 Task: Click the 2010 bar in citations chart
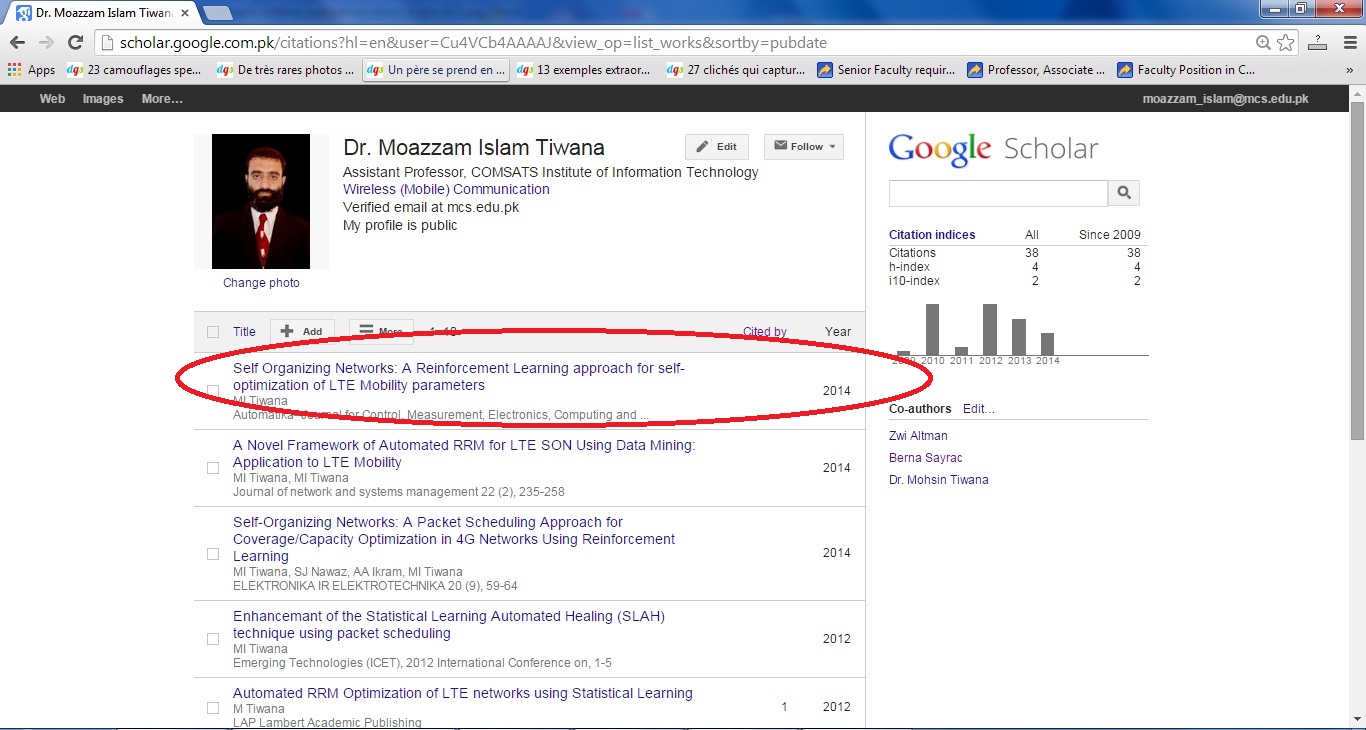click(932, 330)
